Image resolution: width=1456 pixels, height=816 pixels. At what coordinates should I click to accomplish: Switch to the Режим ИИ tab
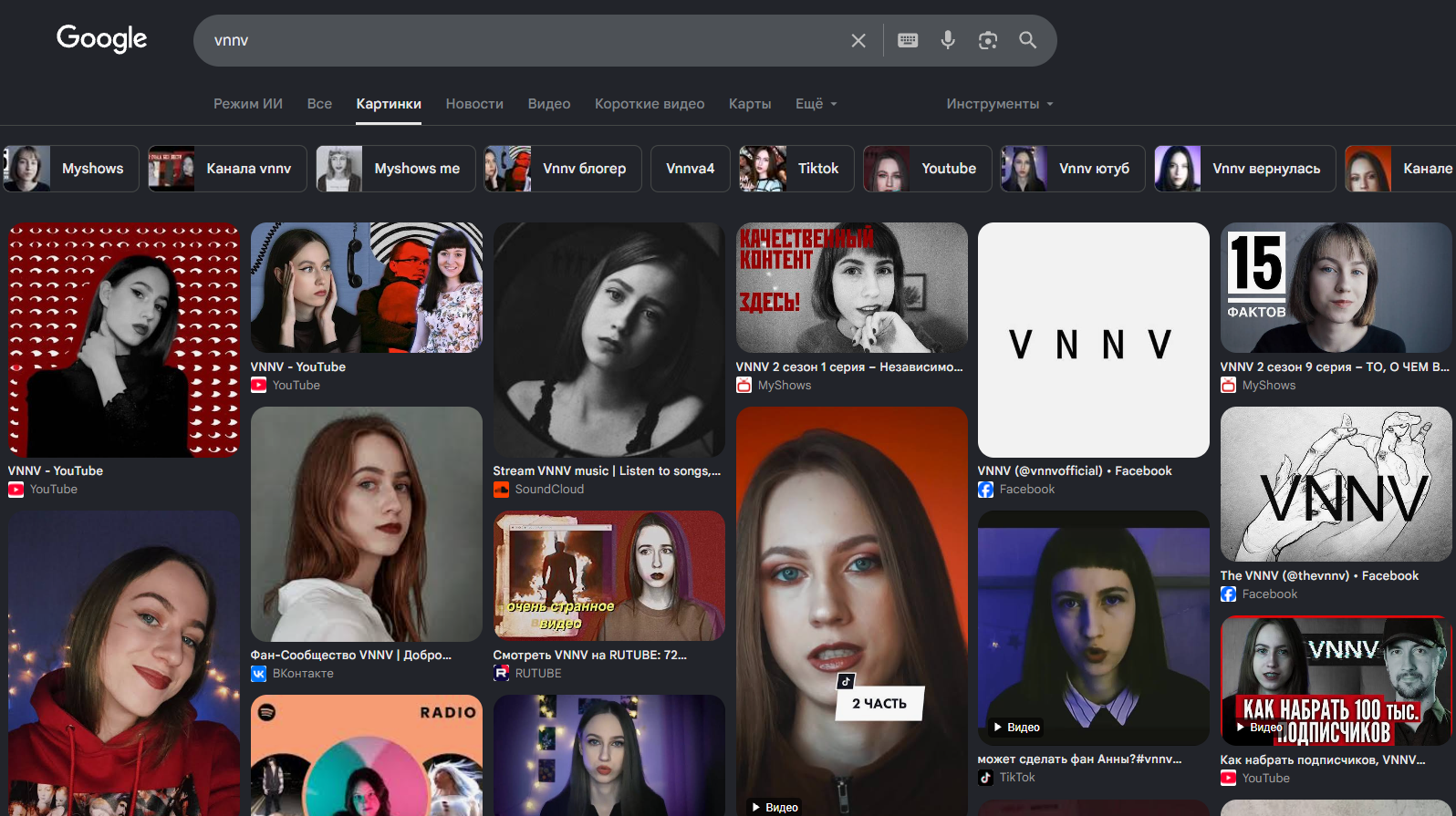(x=248, y=104)
